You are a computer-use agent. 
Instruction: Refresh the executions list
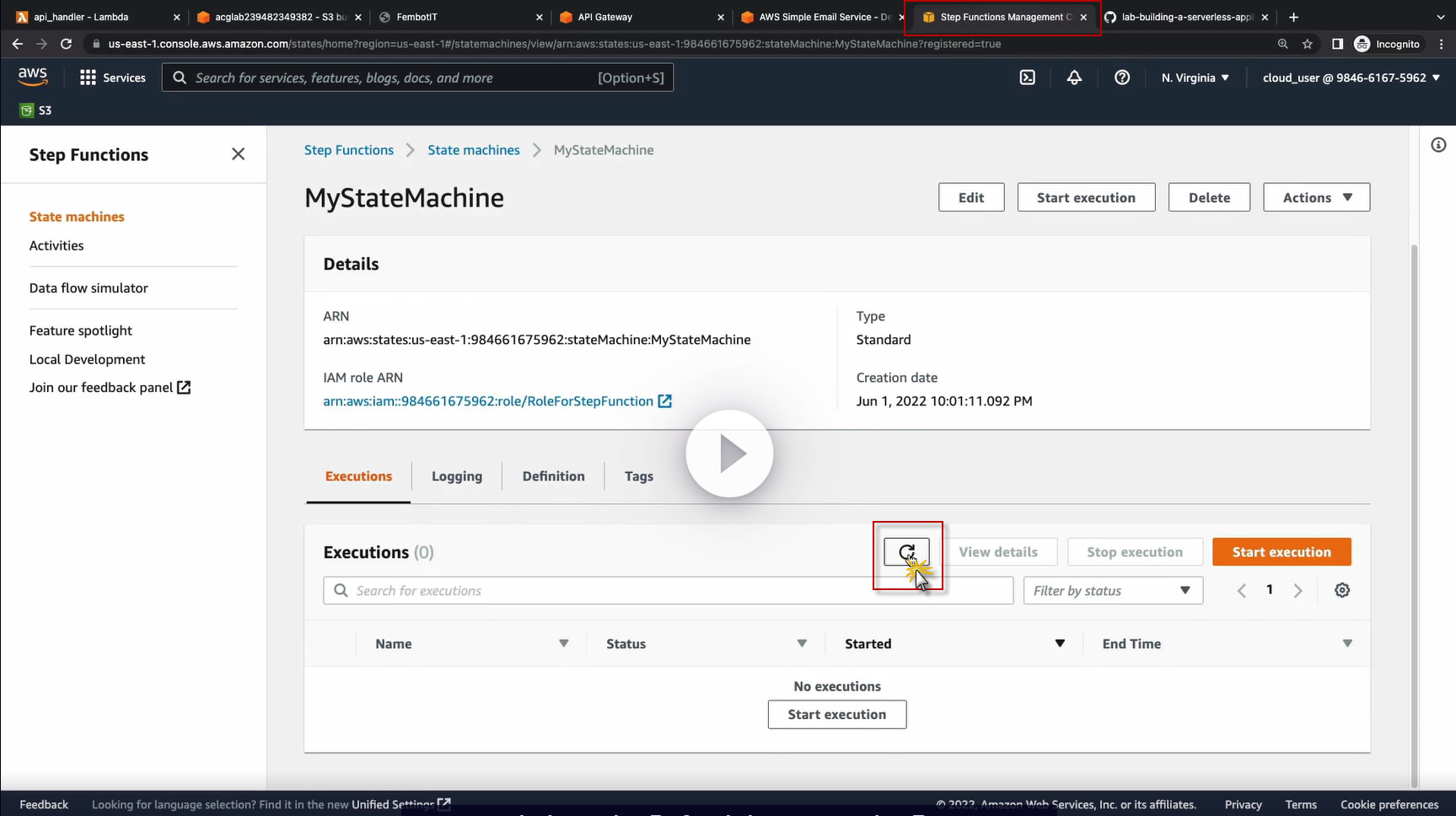pyautogui.click(x=906, y=552)
